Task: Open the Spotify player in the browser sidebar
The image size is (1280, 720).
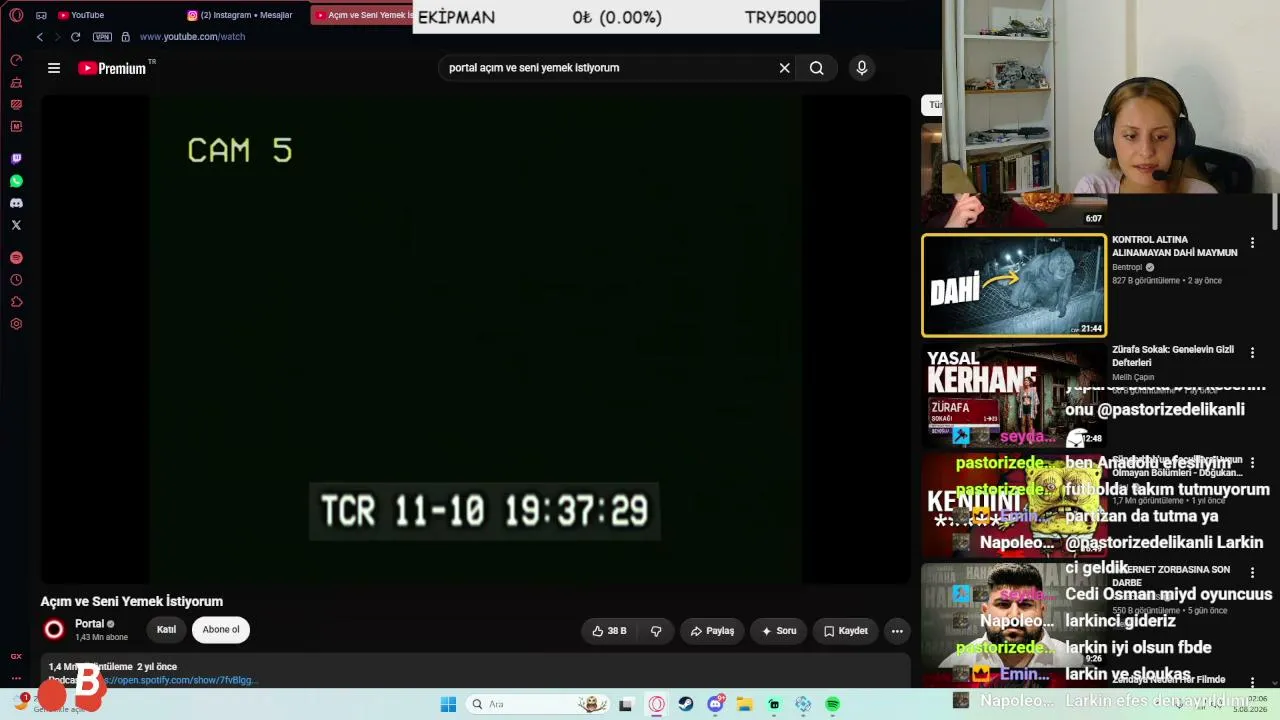Action: tap(16, 258)
